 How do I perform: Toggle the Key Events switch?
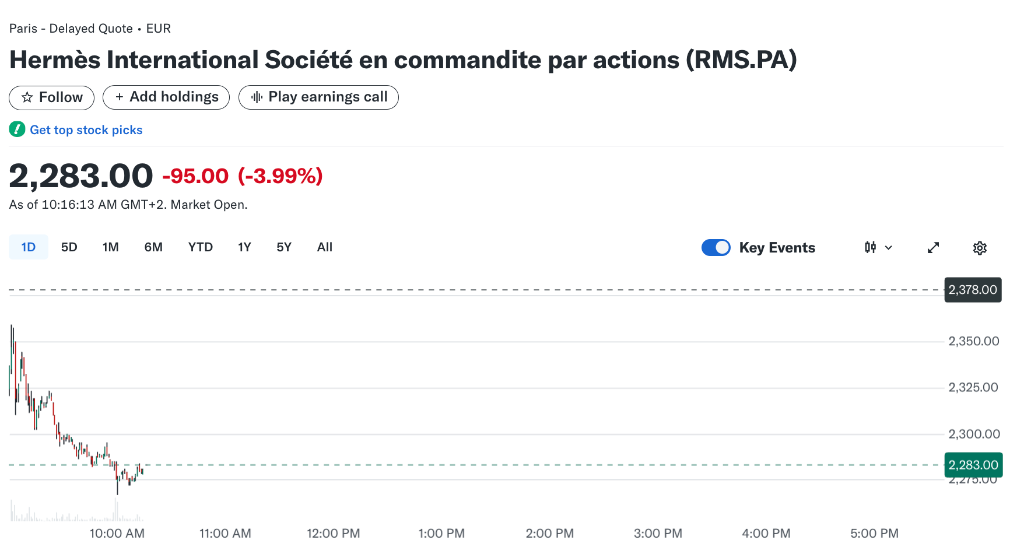pos(716,248)
